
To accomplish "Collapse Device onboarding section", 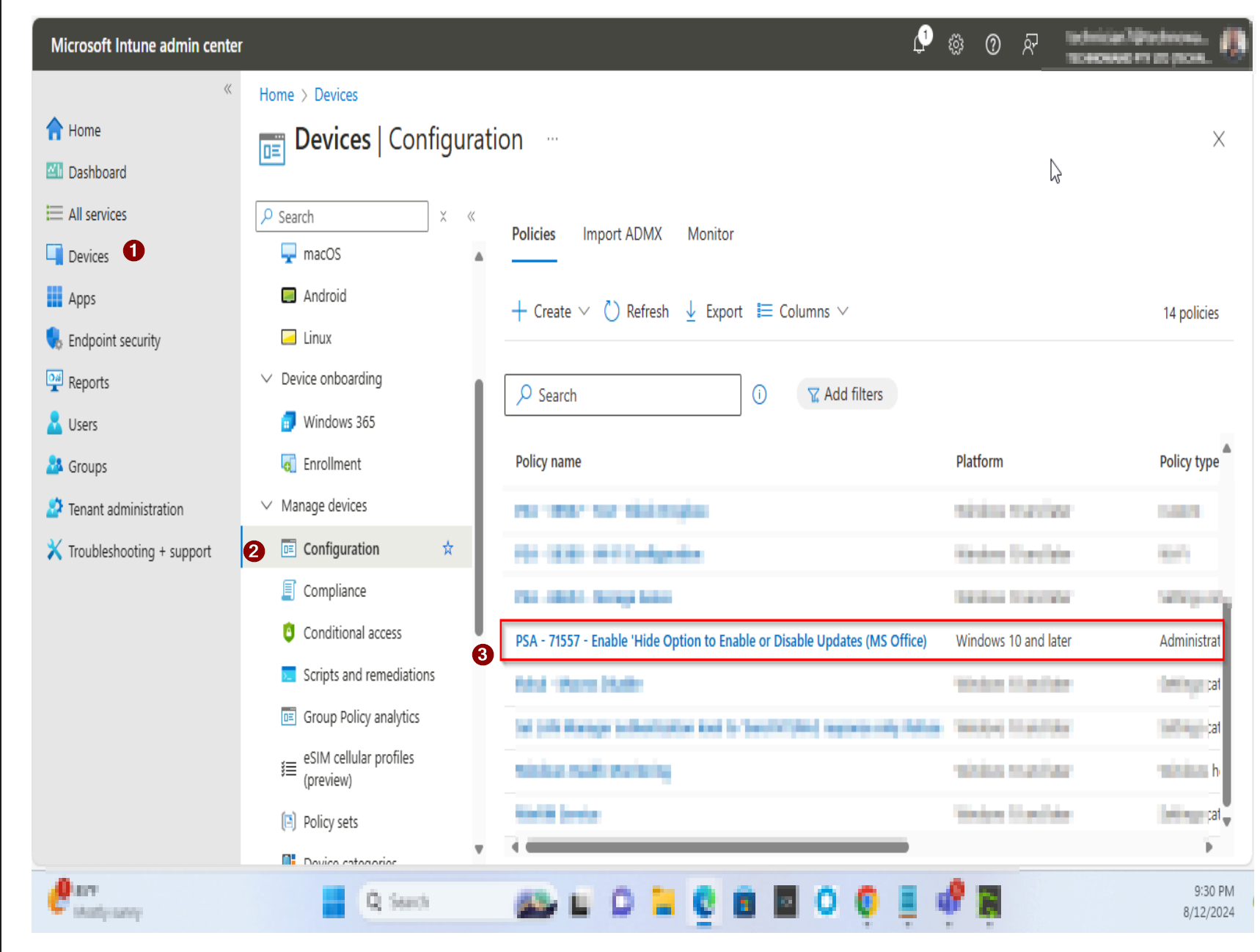I will 266,378.
